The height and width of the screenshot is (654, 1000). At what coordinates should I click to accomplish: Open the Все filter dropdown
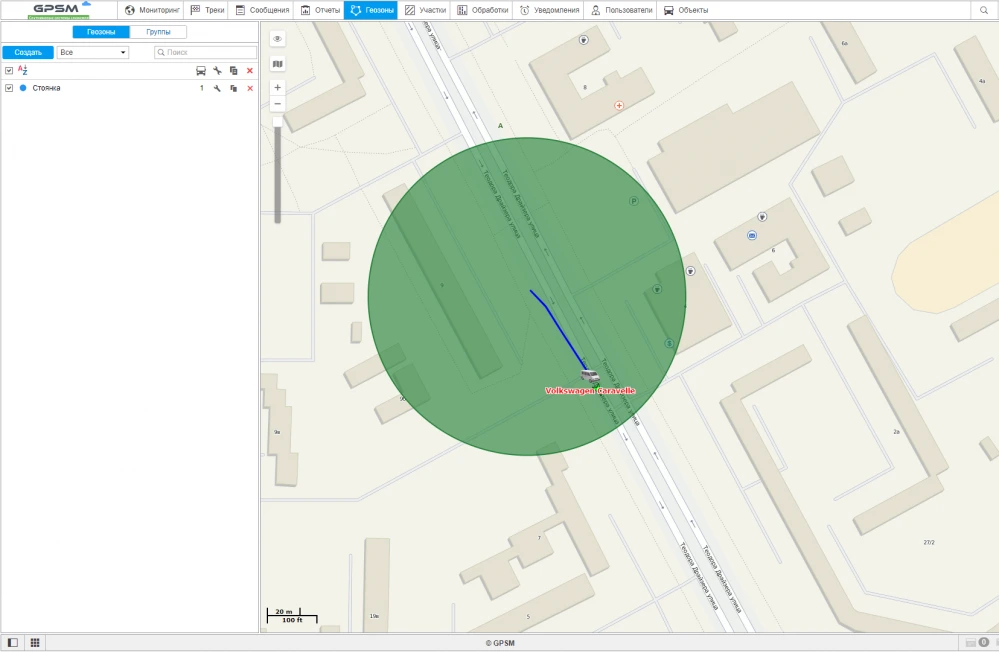[93, 52]
